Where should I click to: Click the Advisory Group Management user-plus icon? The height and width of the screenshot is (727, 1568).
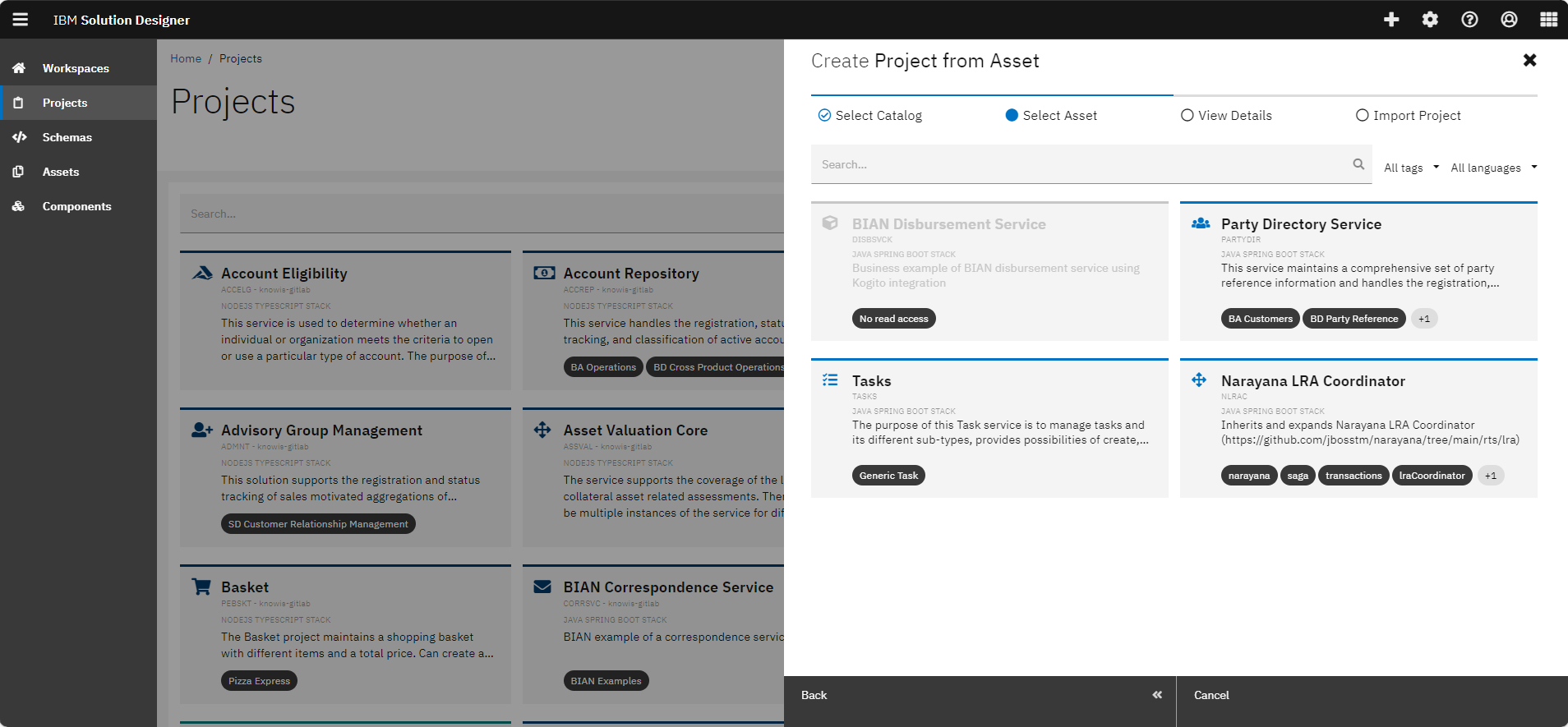tap(202, 430)
